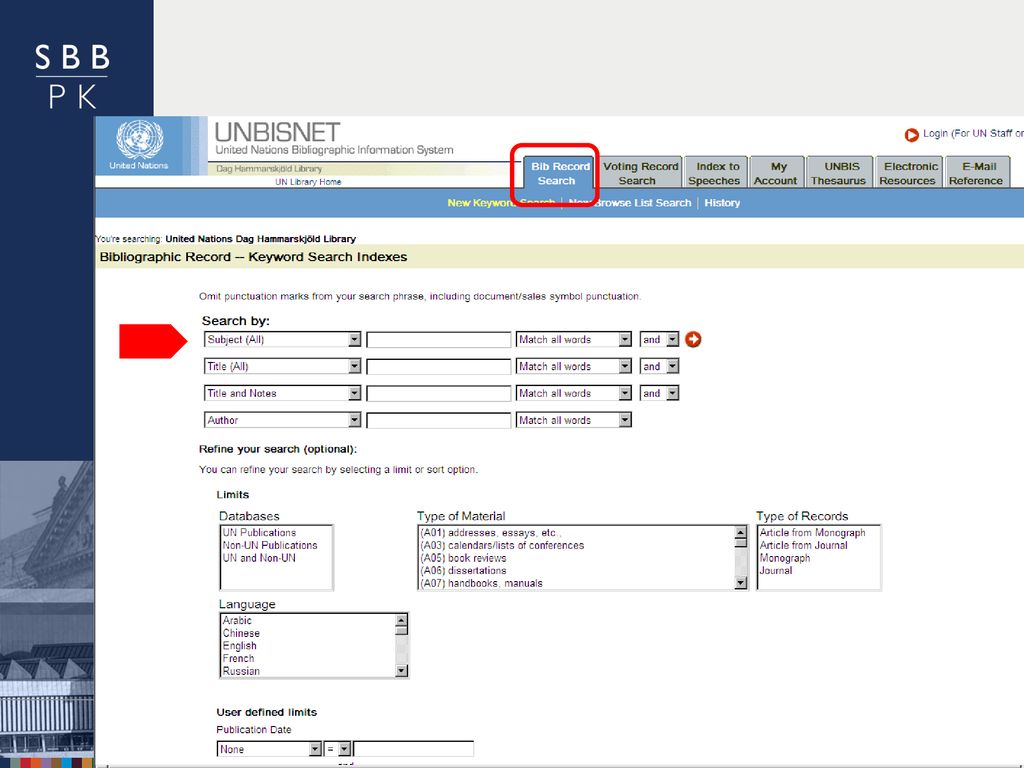Select 'UN and Non-UN' in the Databases list
1024x768 pixels.
[x=259, y=558]
